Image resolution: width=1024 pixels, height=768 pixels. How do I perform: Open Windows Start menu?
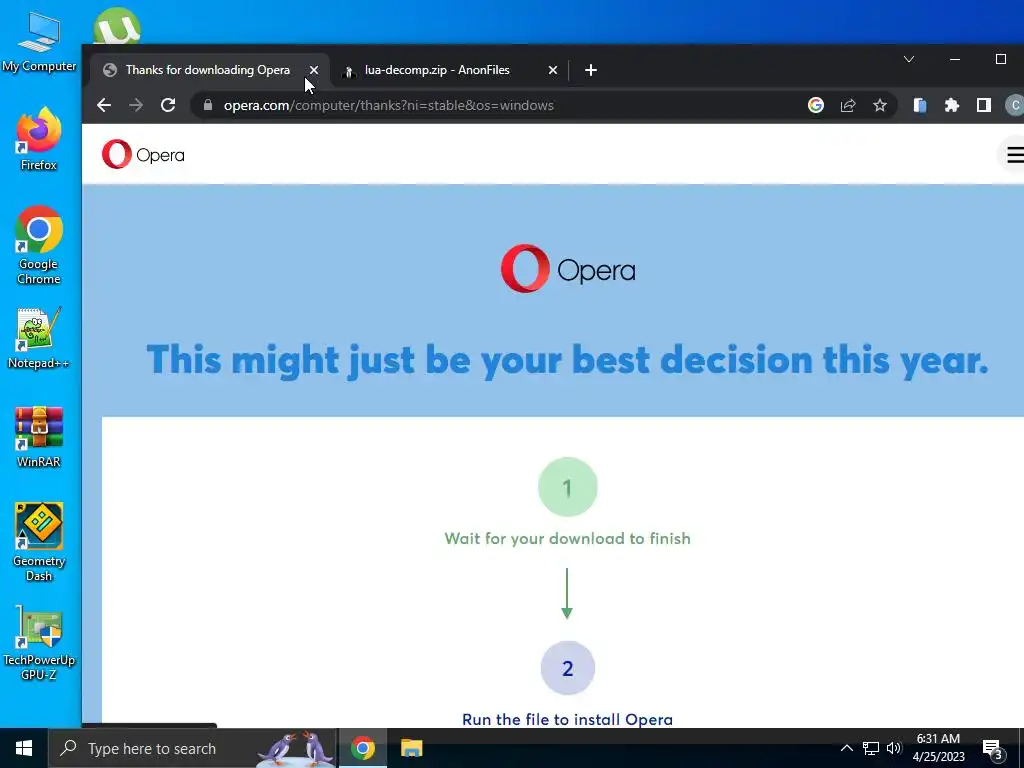coord(24,748)
